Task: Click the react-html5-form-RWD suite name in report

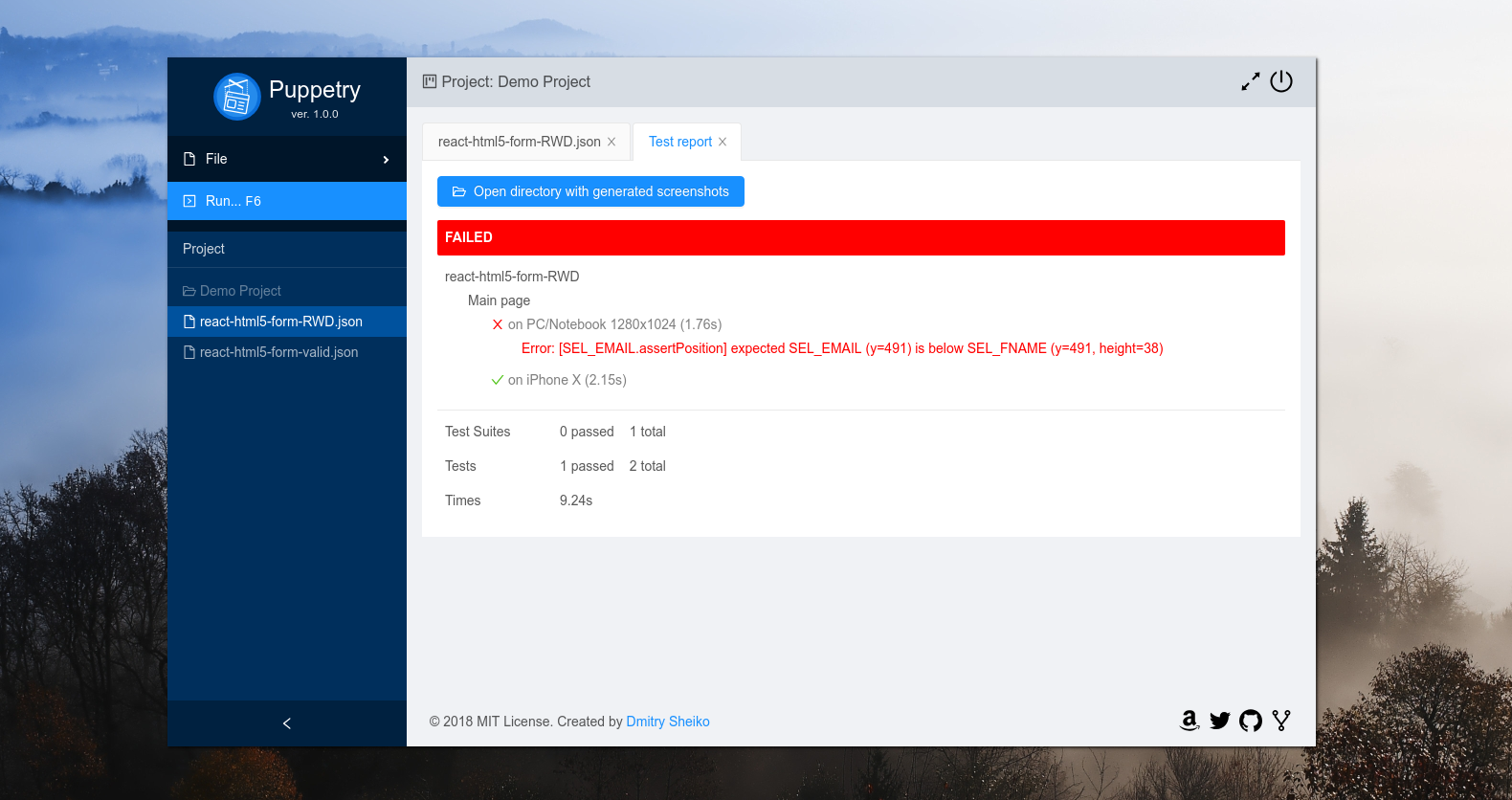Action: tap(512, 277)
